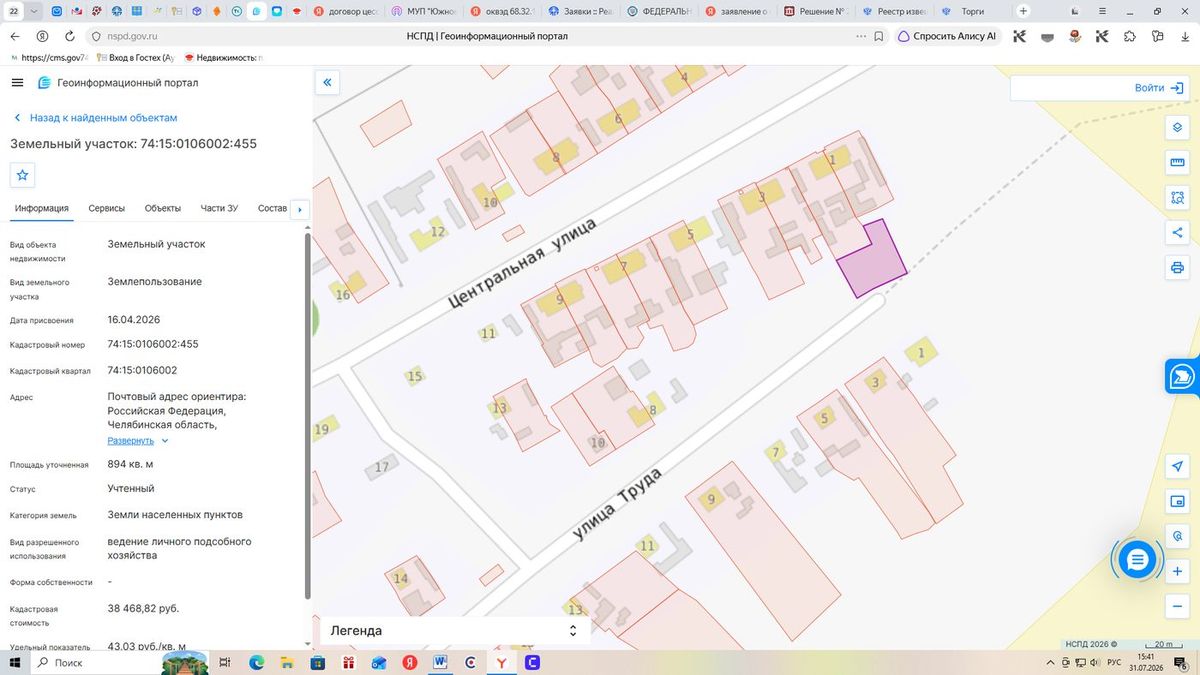Switch to the Объекты tab

163,208
